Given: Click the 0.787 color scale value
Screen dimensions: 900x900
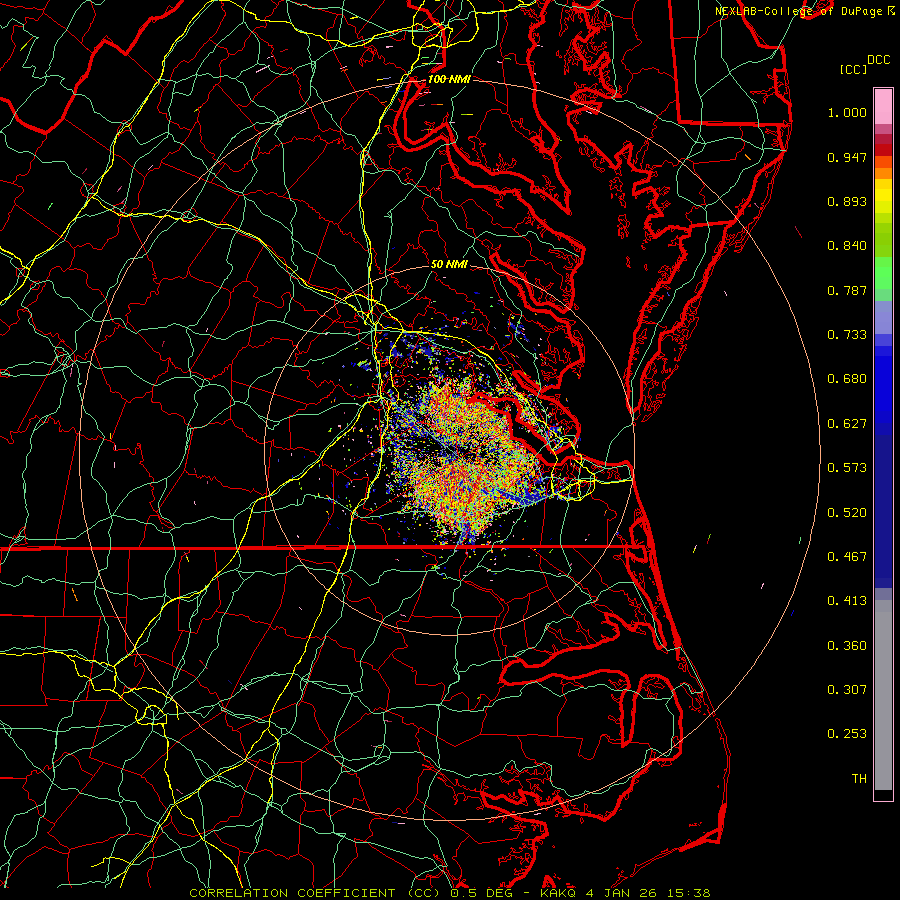Looking at the screenshot, I should (x=847, y=290).
